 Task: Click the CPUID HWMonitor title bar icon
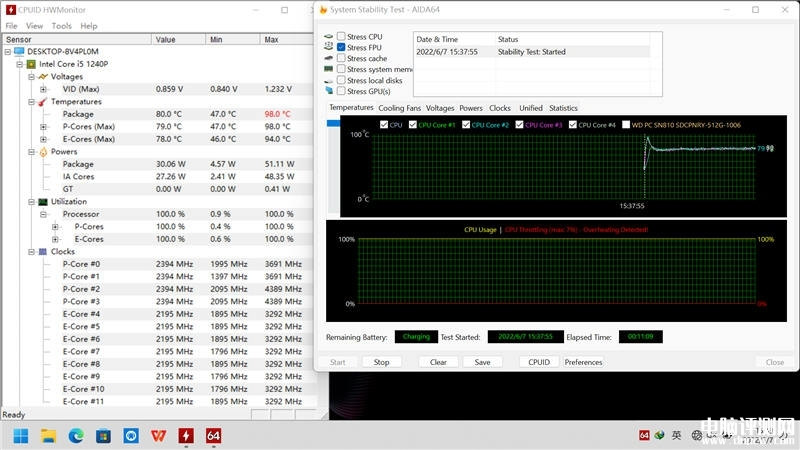point(10,10)
